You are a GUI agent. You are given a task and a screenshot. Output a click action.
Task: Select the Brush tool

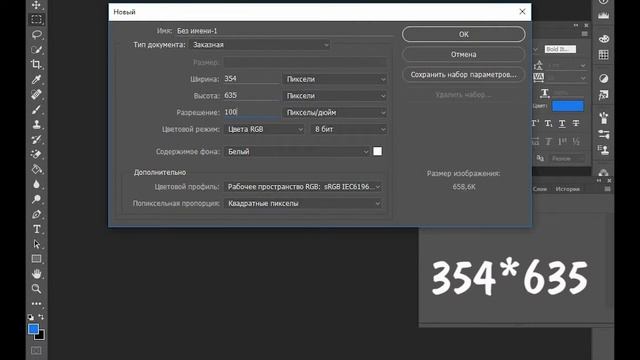(x=36, y=109)
